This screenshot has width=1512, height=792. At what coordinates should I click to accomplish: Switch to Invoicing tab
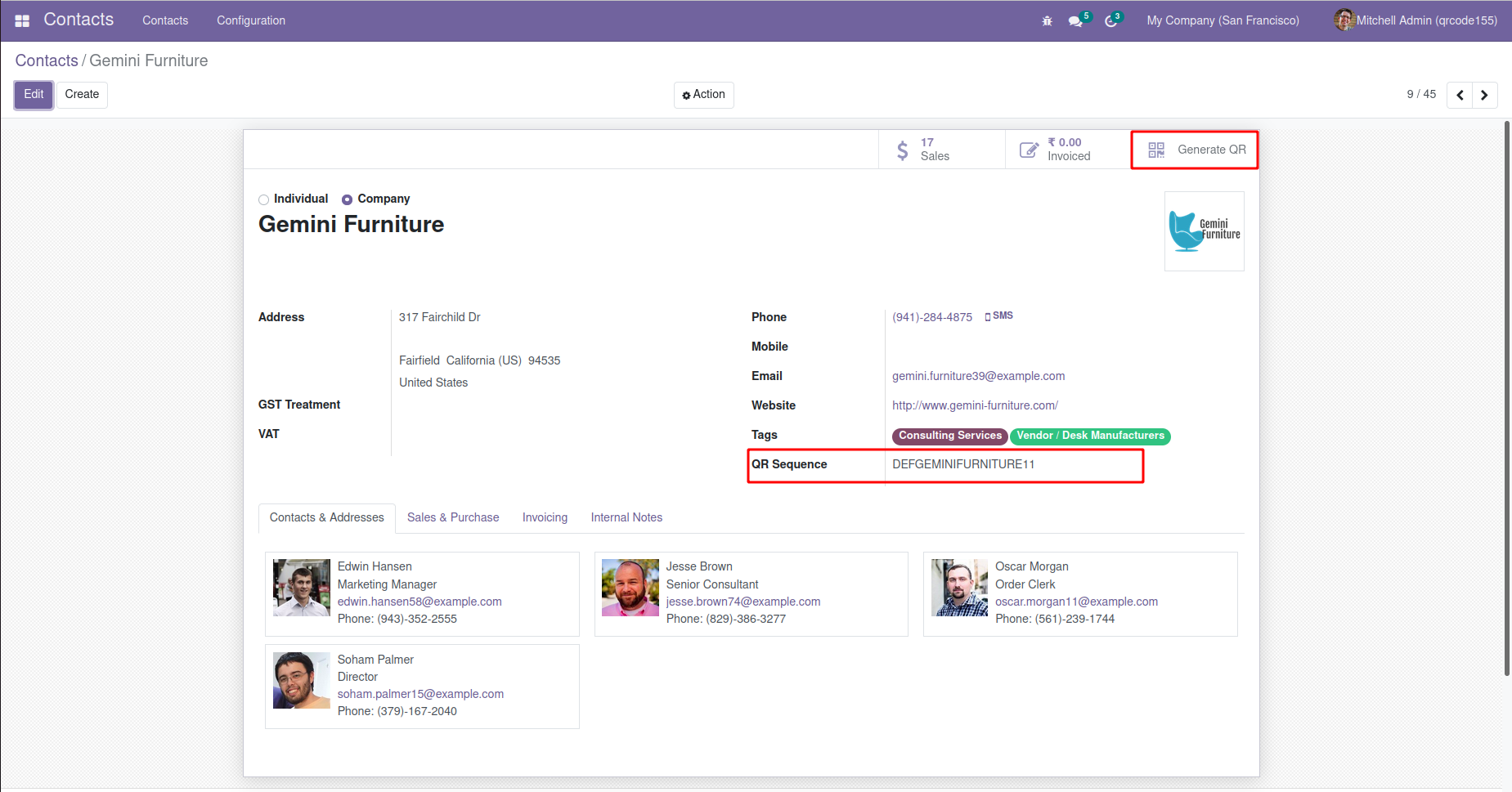click(x=545, y=517)
